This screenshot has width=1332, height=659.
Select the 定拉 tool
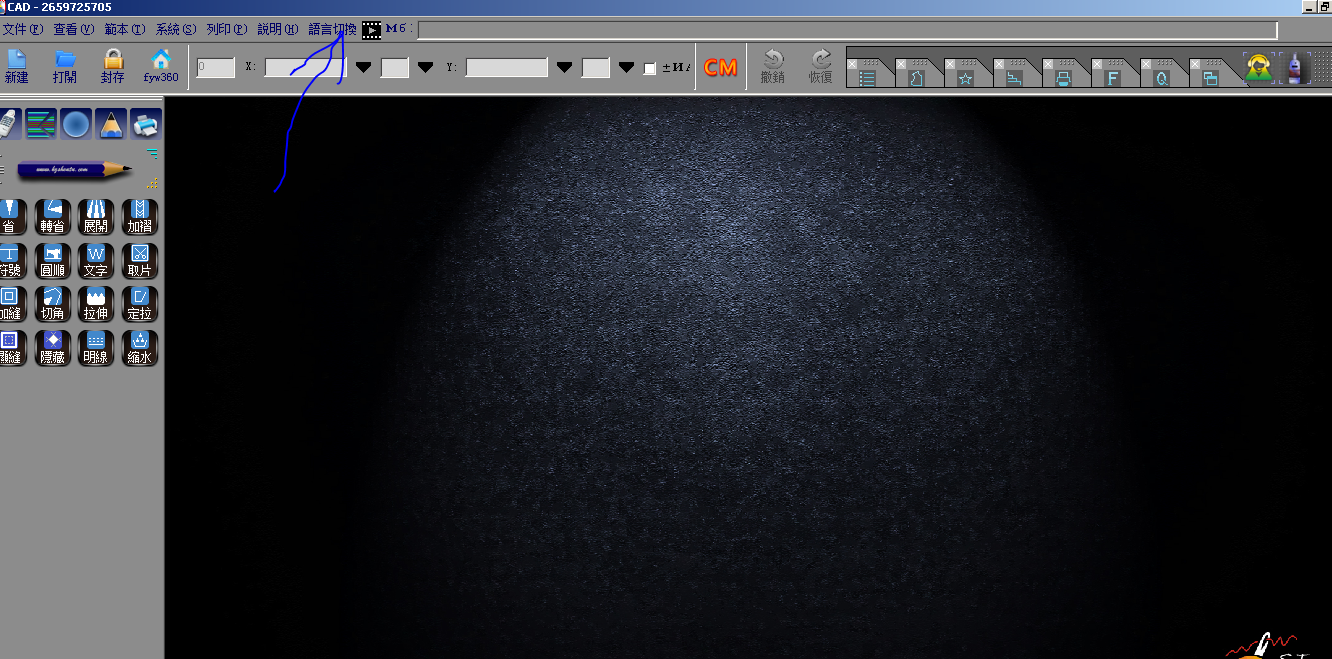140,304
